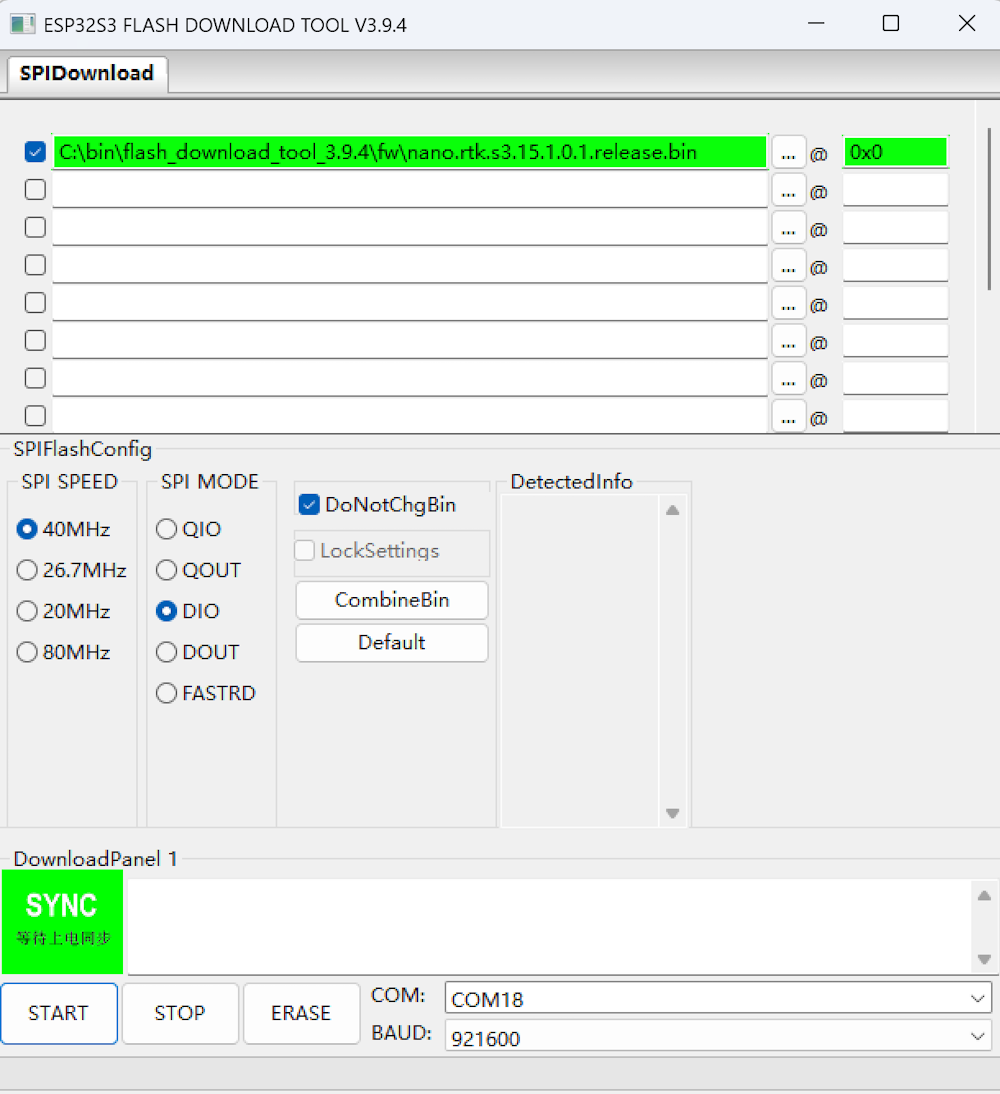Open file browser for first firmware row
This screenshot has height=1094, width=1000.
point(789,152)
